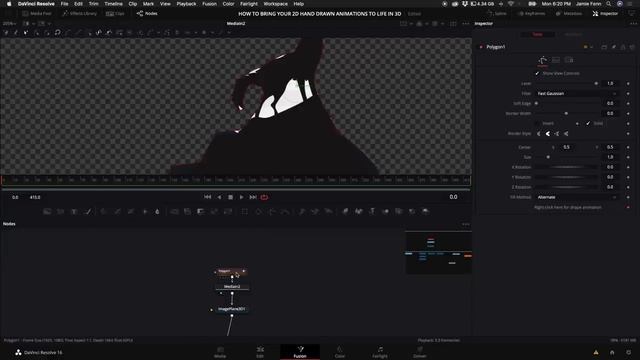Uncheck the Solid checkbox
The image size is (640, 360).
point(588,123)
